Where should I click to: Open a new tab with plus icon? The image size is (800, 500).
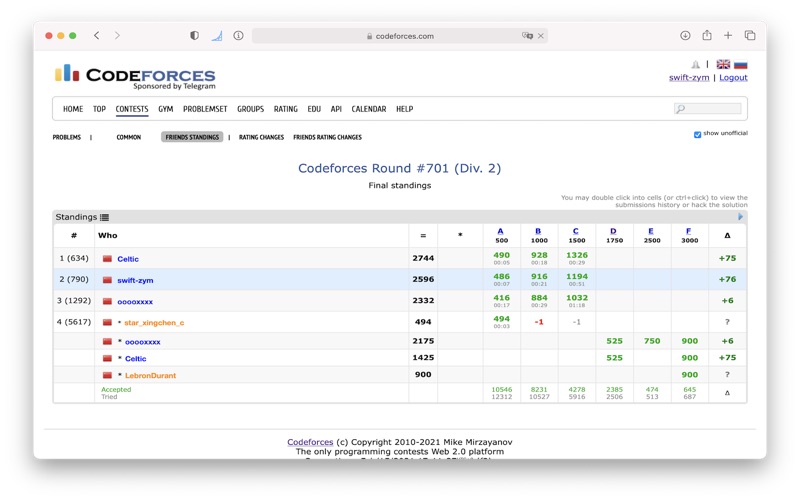pos(728,35)
